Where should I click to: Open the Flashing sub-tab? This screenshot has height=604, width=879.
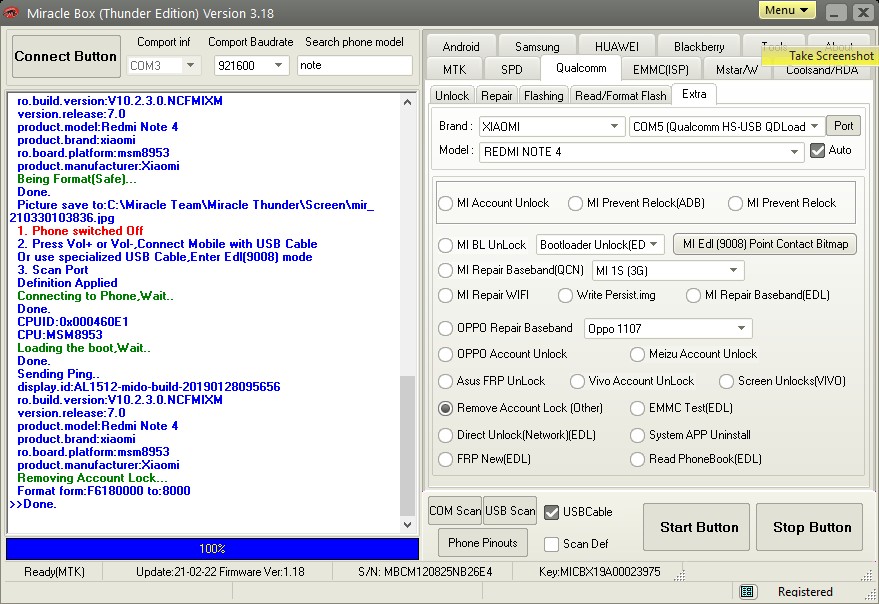pyautogui.click(x=544, y=96)
